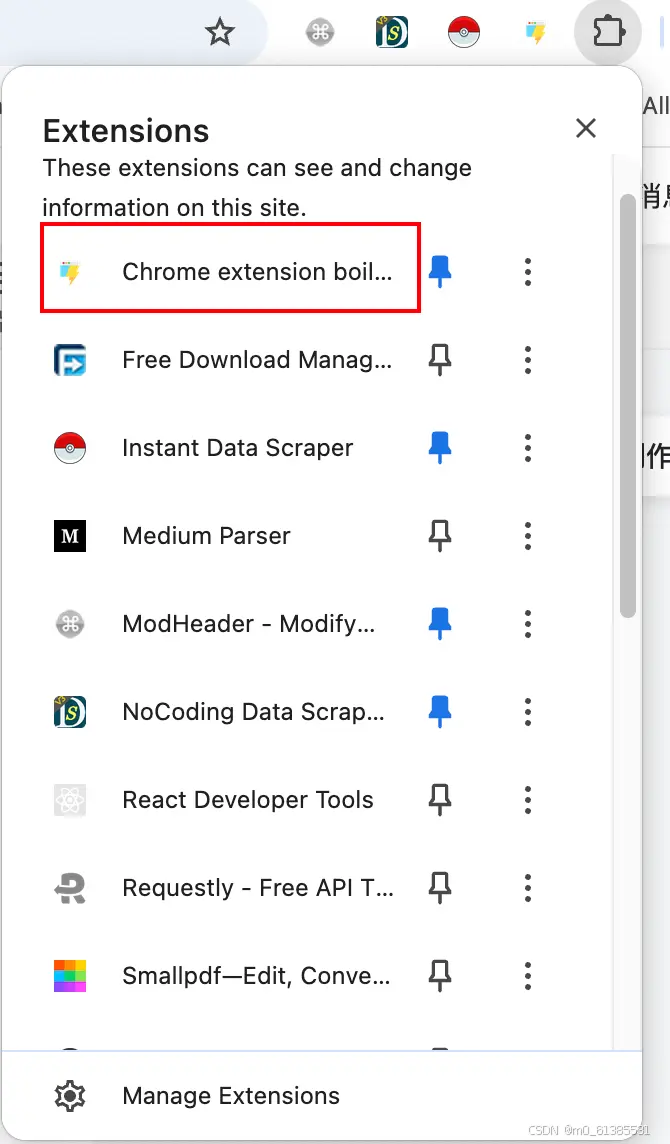
Task: Open Manage Extensions link
Action: tap(231, 1096)
